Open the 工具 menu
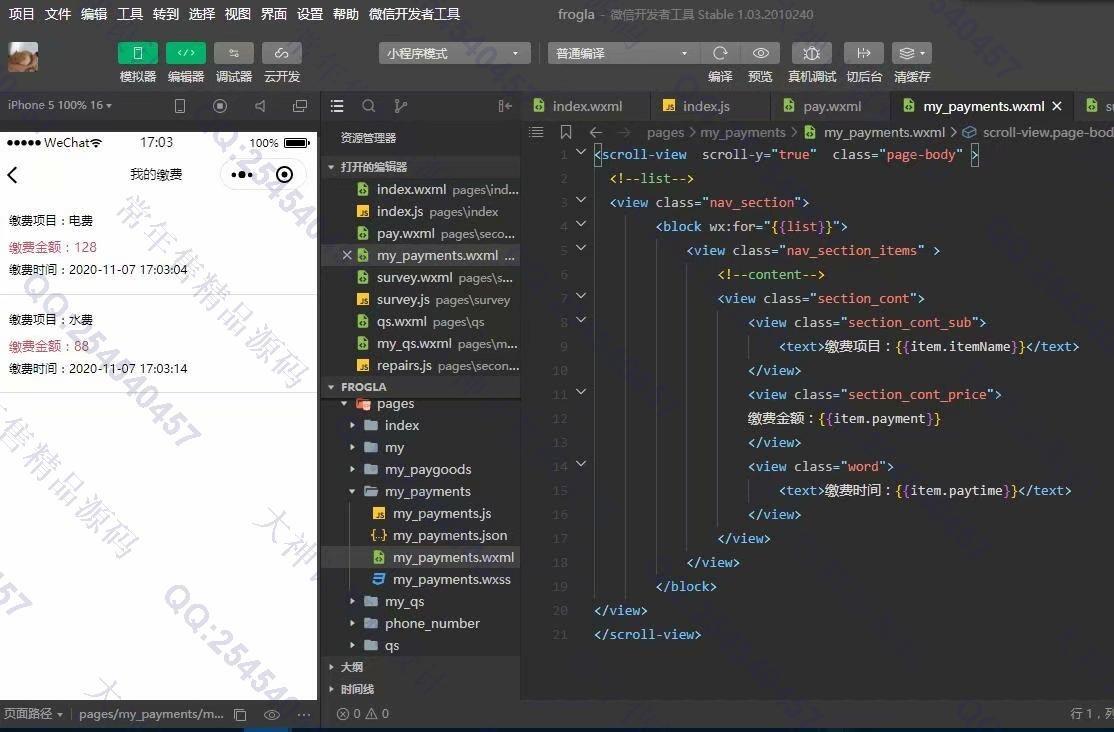 (130, 14)
